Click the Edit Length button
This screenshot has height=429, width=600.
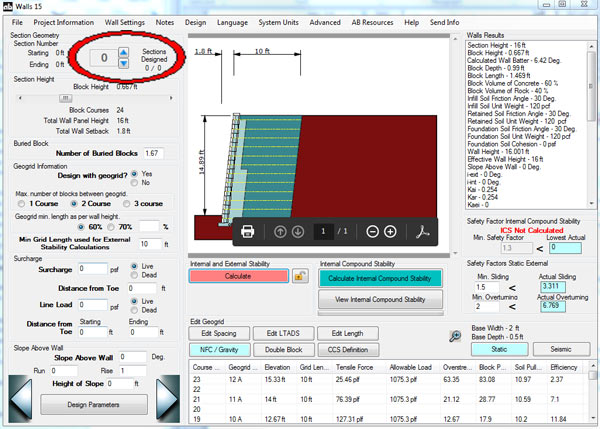click(x=347, y=333)
